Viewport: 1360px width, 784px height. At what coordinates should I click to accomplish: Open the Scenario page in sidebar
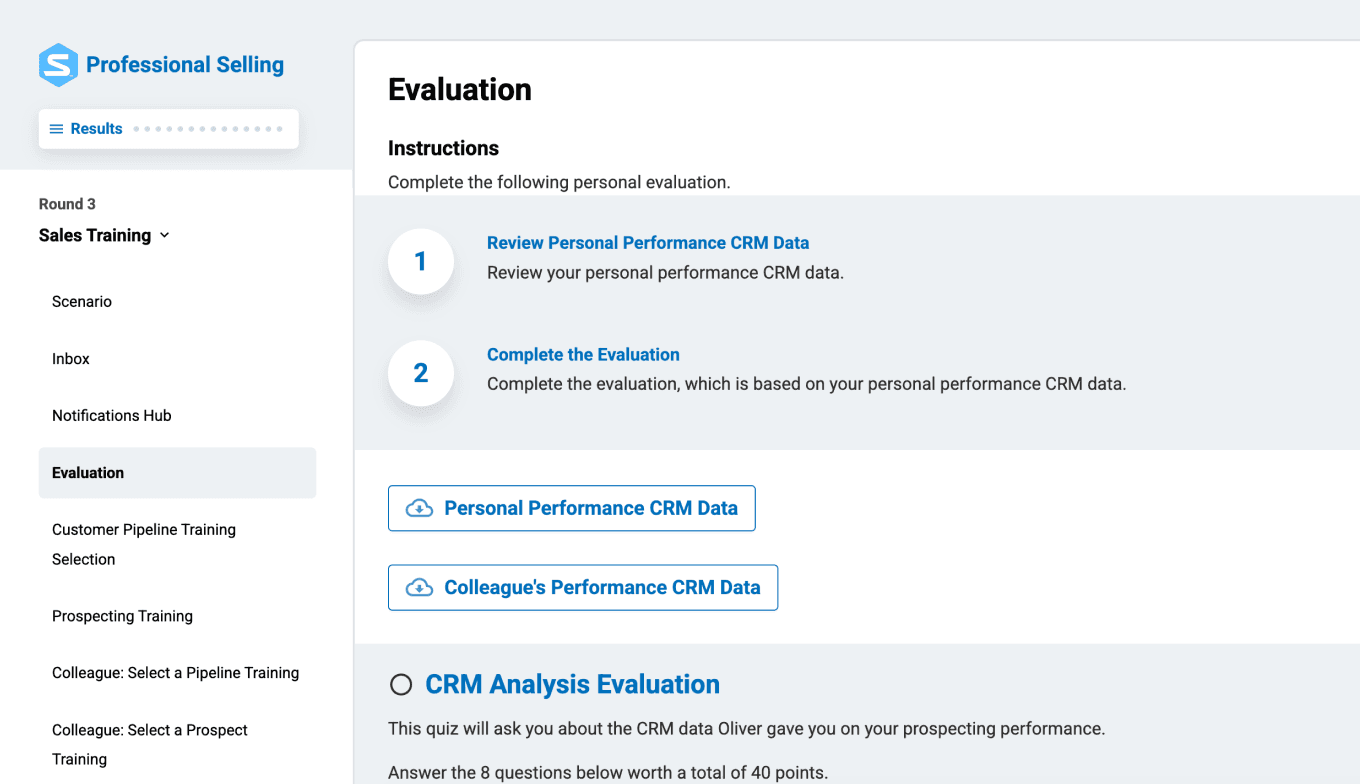(82, 302)
